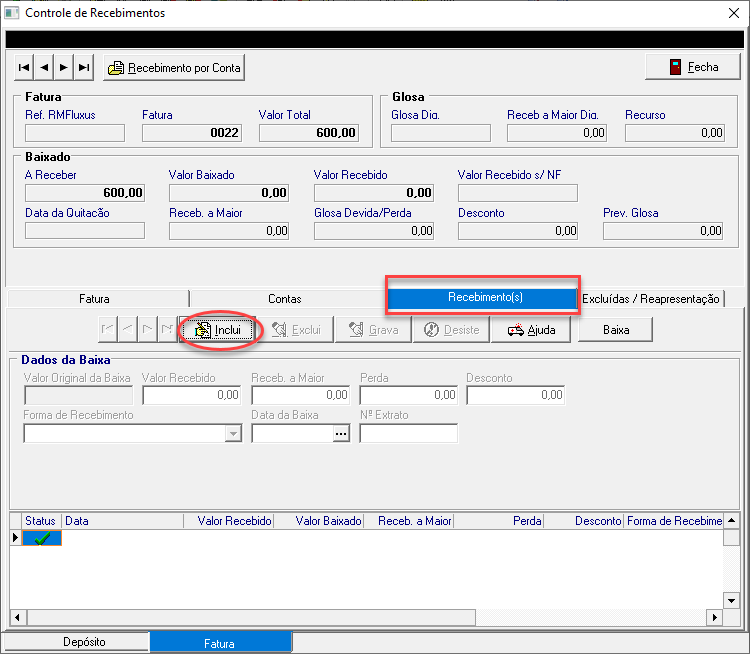Viewport: 750px width, 654px height.
Task: Click the Valor Baixado field
Action: [x=229, y=193]
